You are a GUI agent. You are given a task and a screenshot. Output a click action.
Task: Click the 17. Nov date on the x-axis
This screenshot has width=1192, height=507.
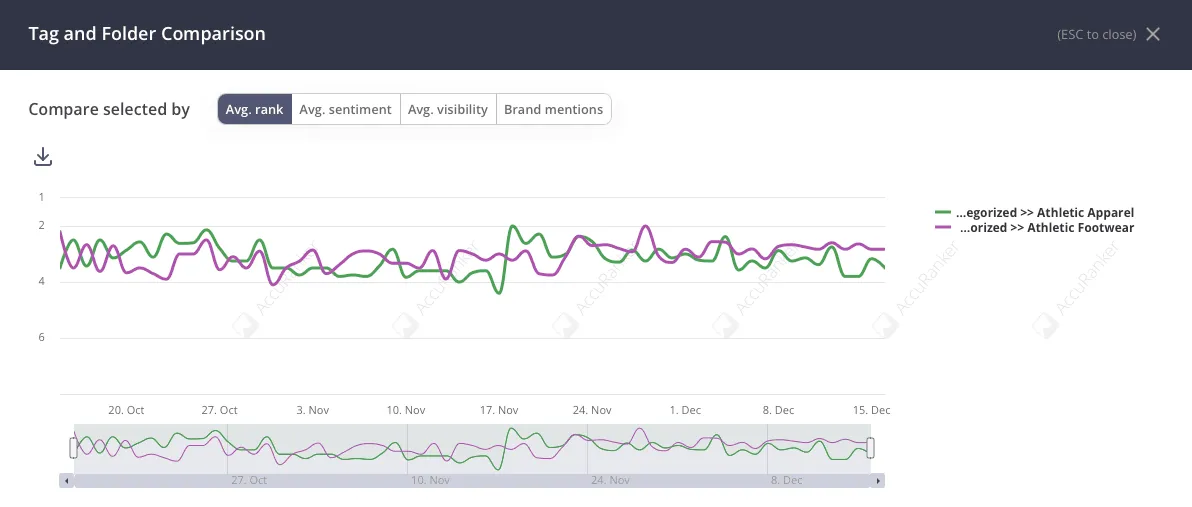point(499,410)
